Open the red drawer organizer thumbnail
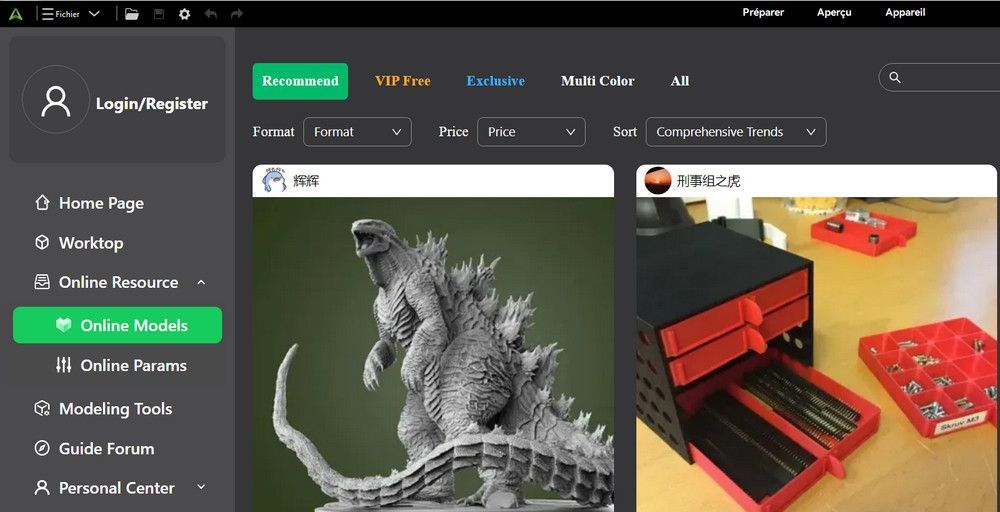 pos(816,354)
